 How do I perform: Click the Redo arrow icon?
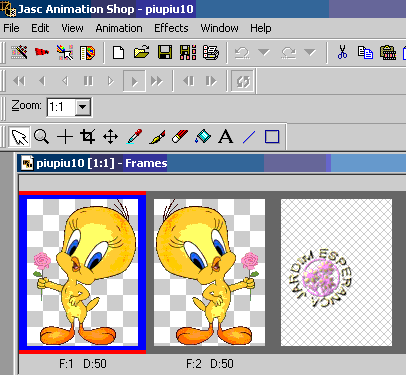click(288, 53)
